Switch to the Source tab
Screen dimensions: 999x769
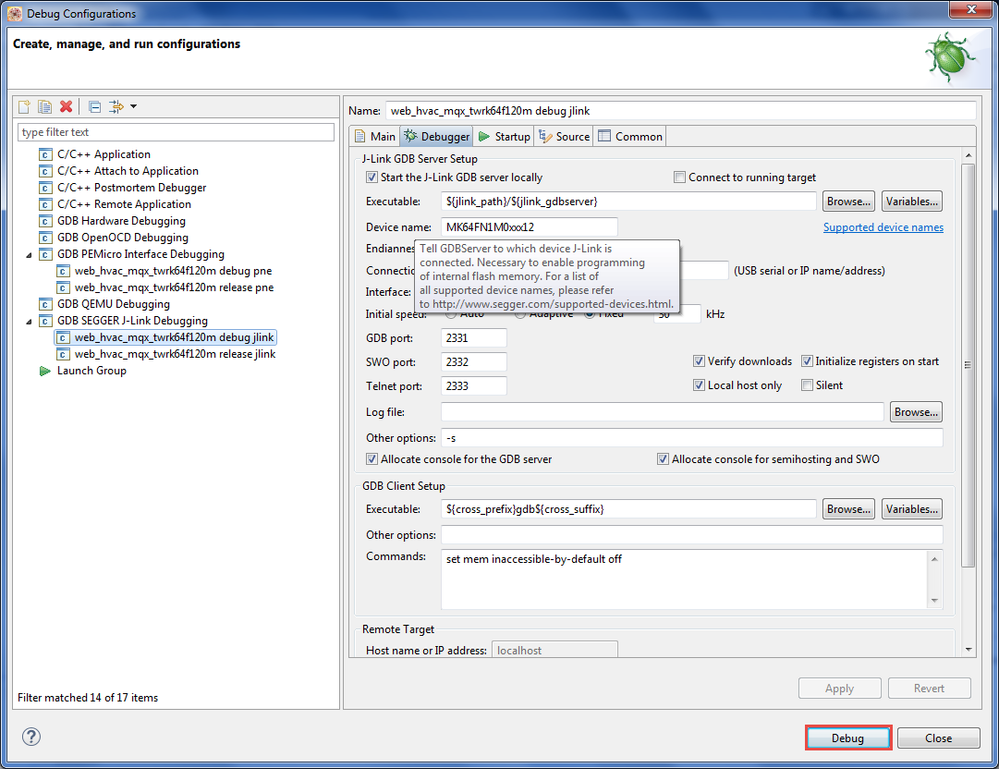(x=564, y=136)
